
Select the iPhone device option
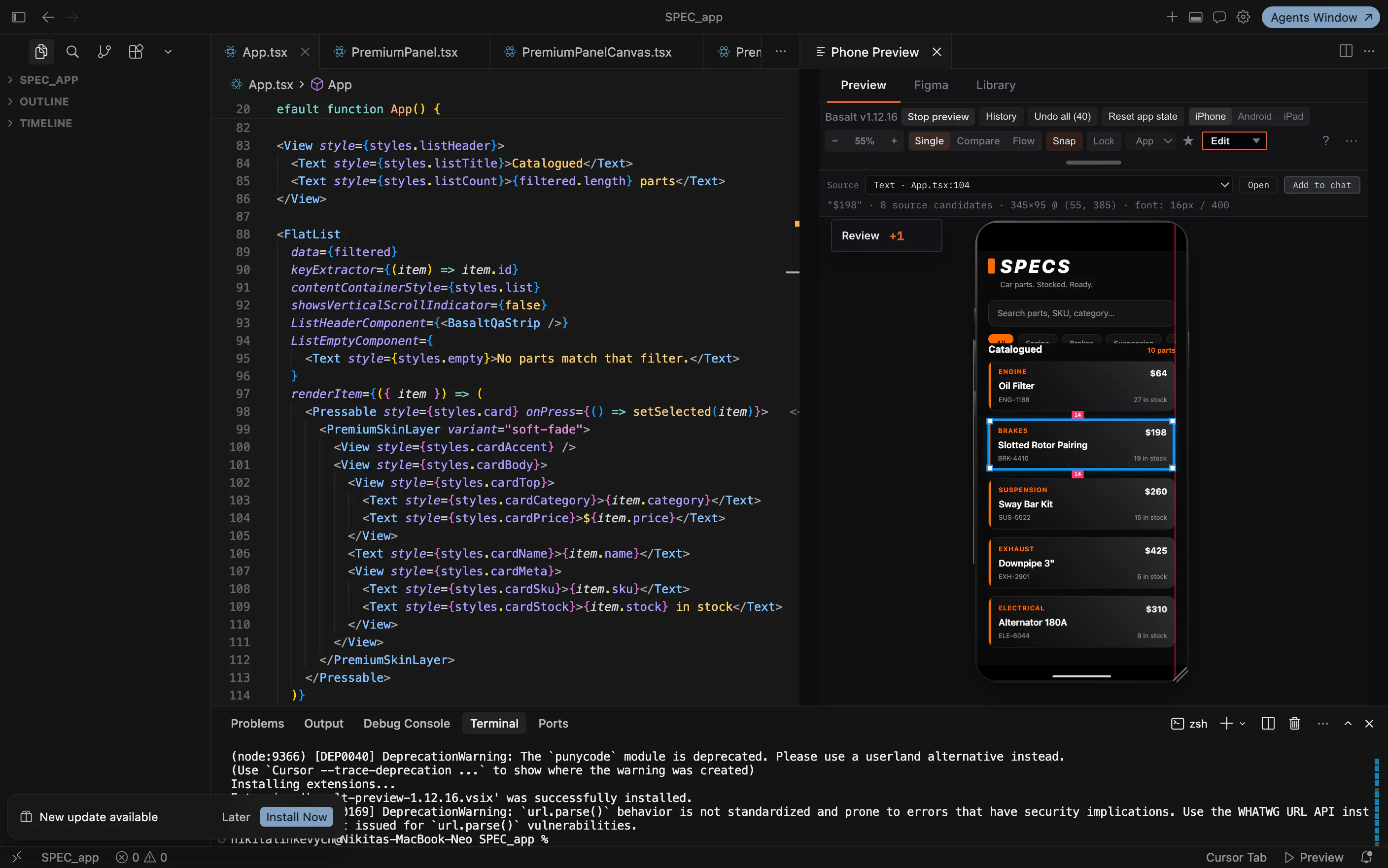1210,117
